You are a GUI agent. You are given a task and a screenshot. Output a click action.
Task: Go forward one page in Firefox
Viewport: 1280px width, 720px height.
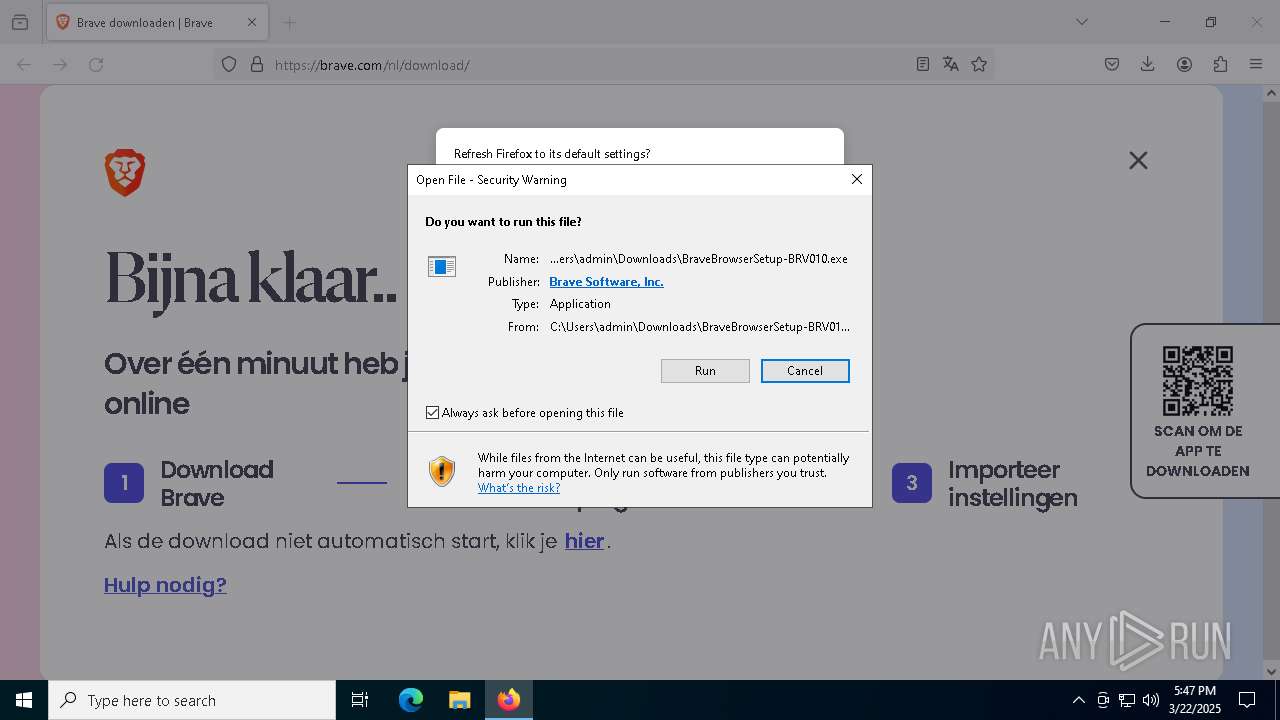click(x=60, y=65)
